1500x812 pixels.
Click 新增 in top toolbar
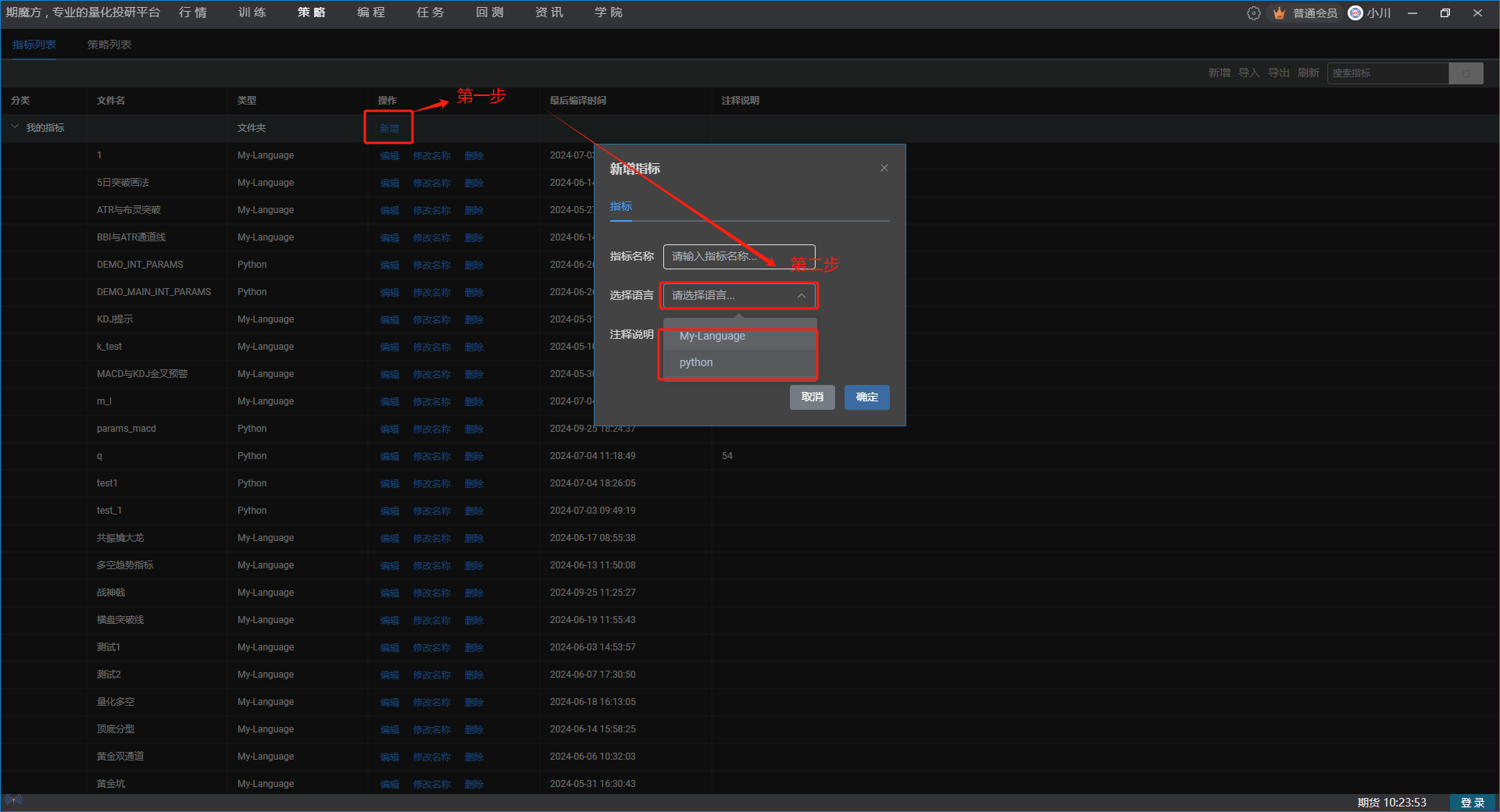[x=1219, y=73]
